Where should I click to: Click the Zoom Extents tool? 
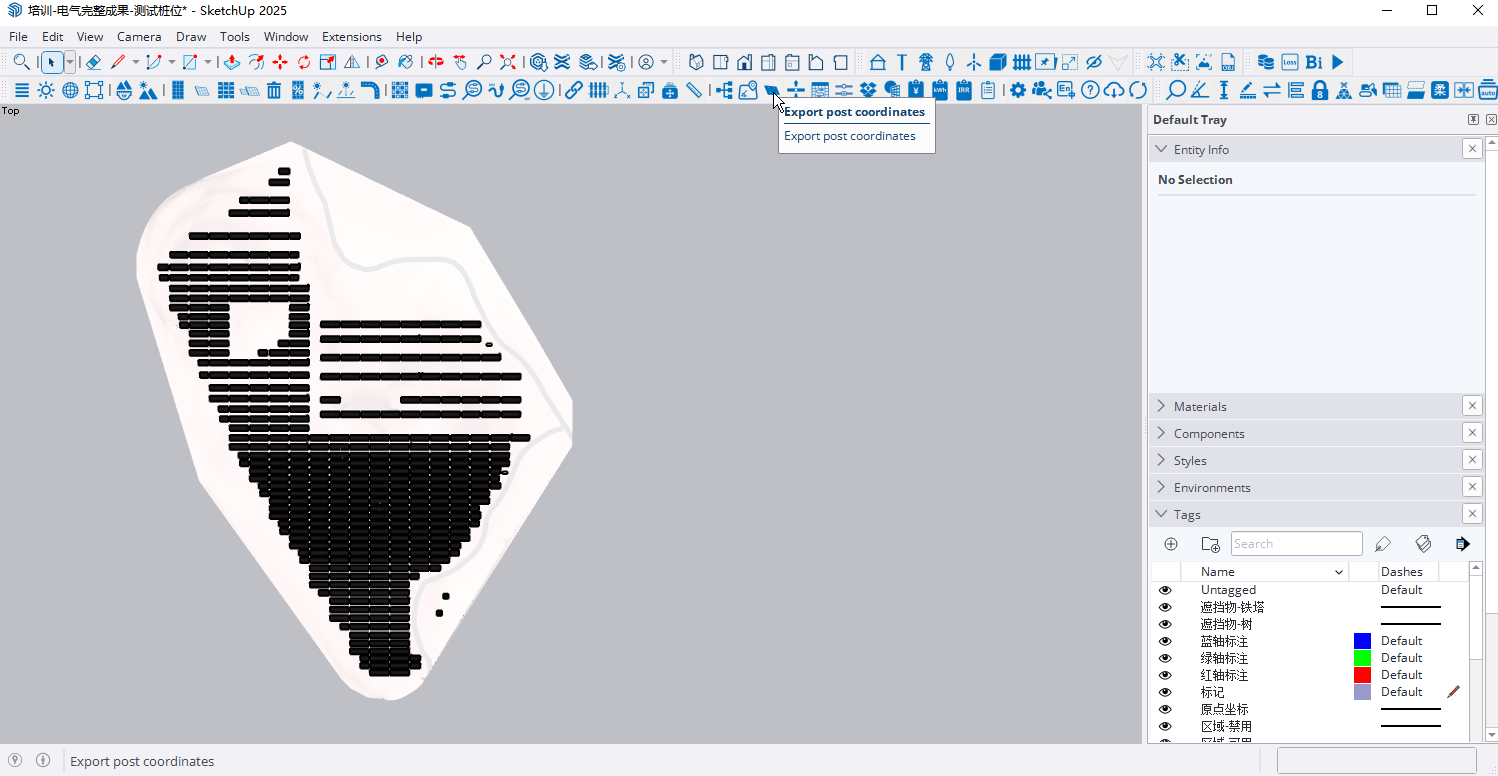[508, 62]
